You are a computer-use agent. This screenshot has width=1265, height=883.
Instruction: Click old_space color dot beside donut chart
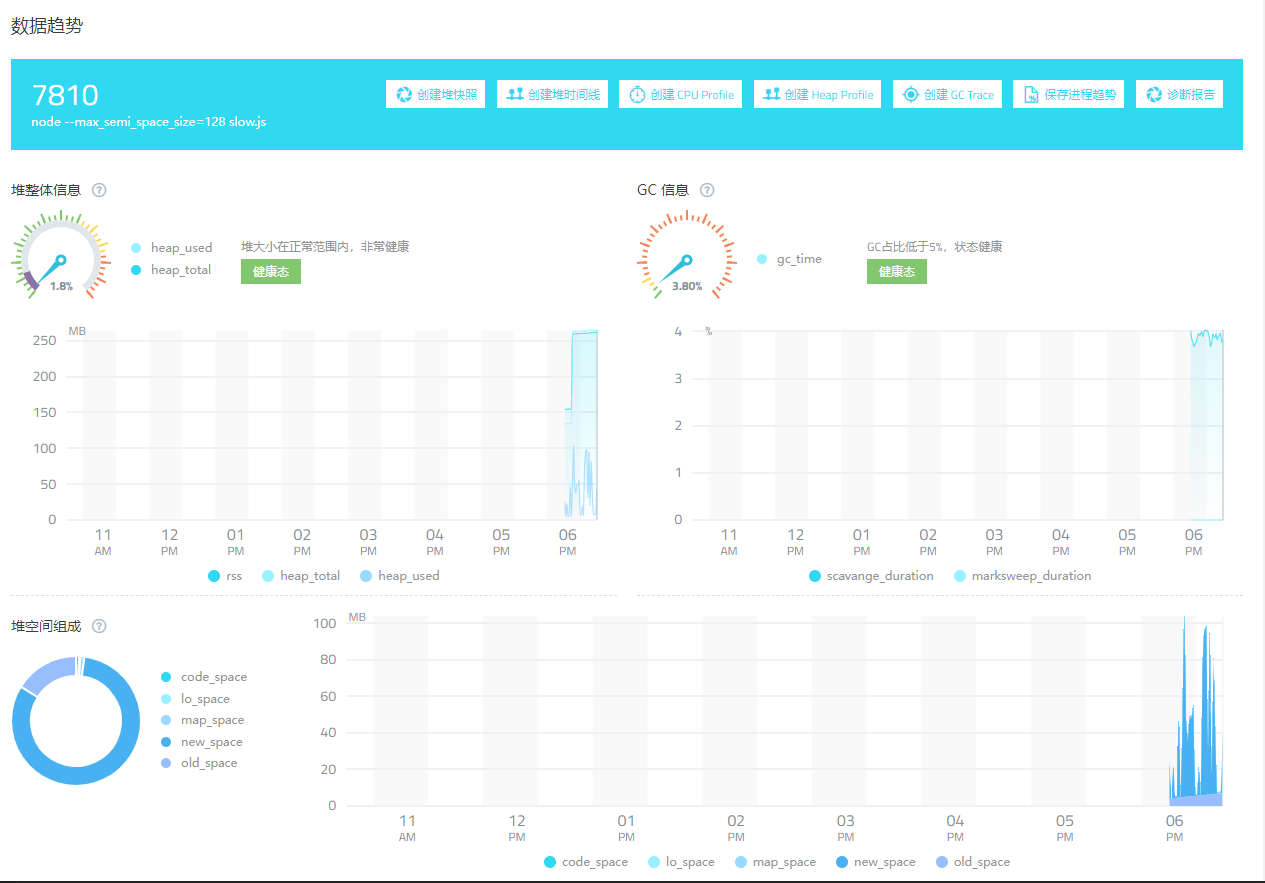(x=166, y=763)
